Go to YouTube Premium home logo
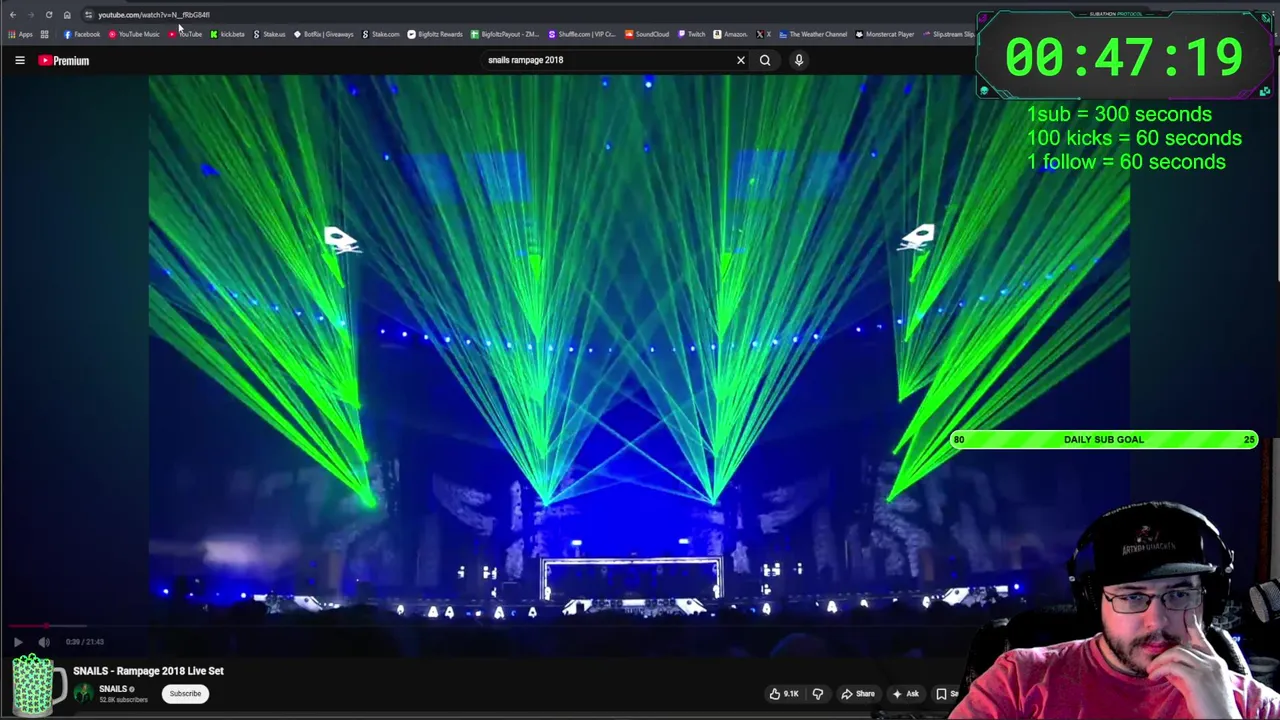The height and width of the screenshot is (720, 1280). pos(64,61)
